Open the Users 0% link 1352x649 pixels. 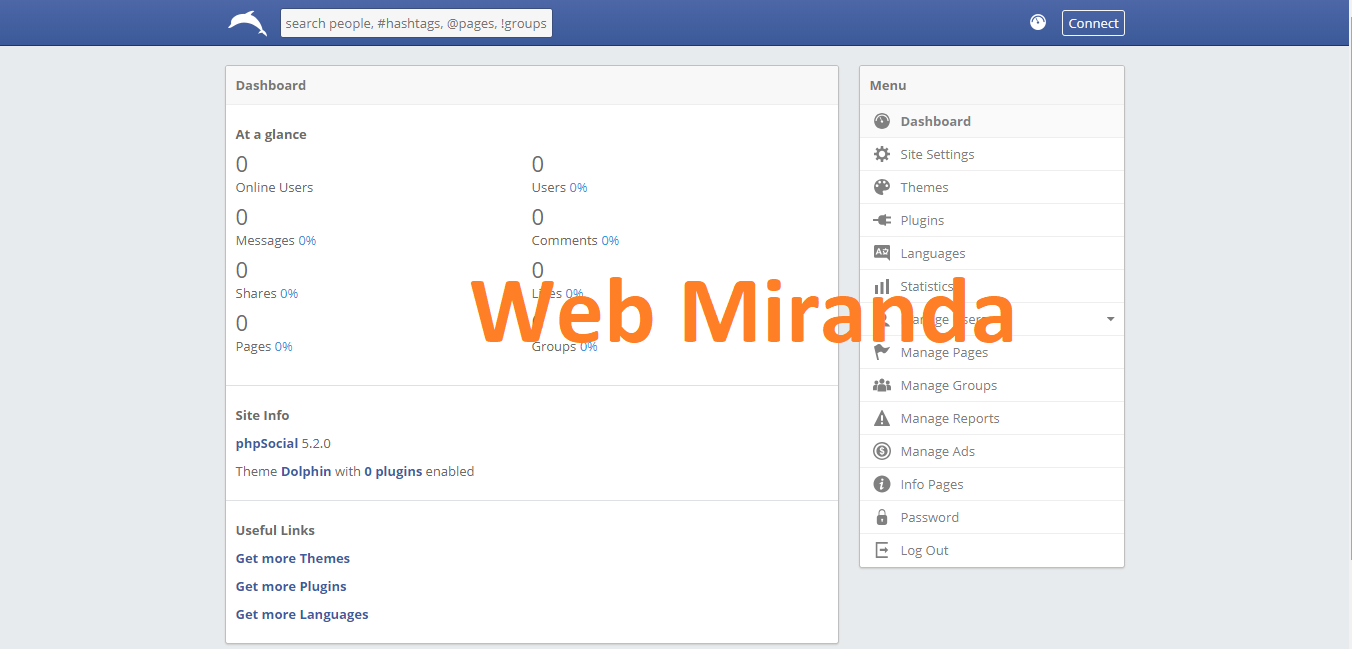coord(579,187)
